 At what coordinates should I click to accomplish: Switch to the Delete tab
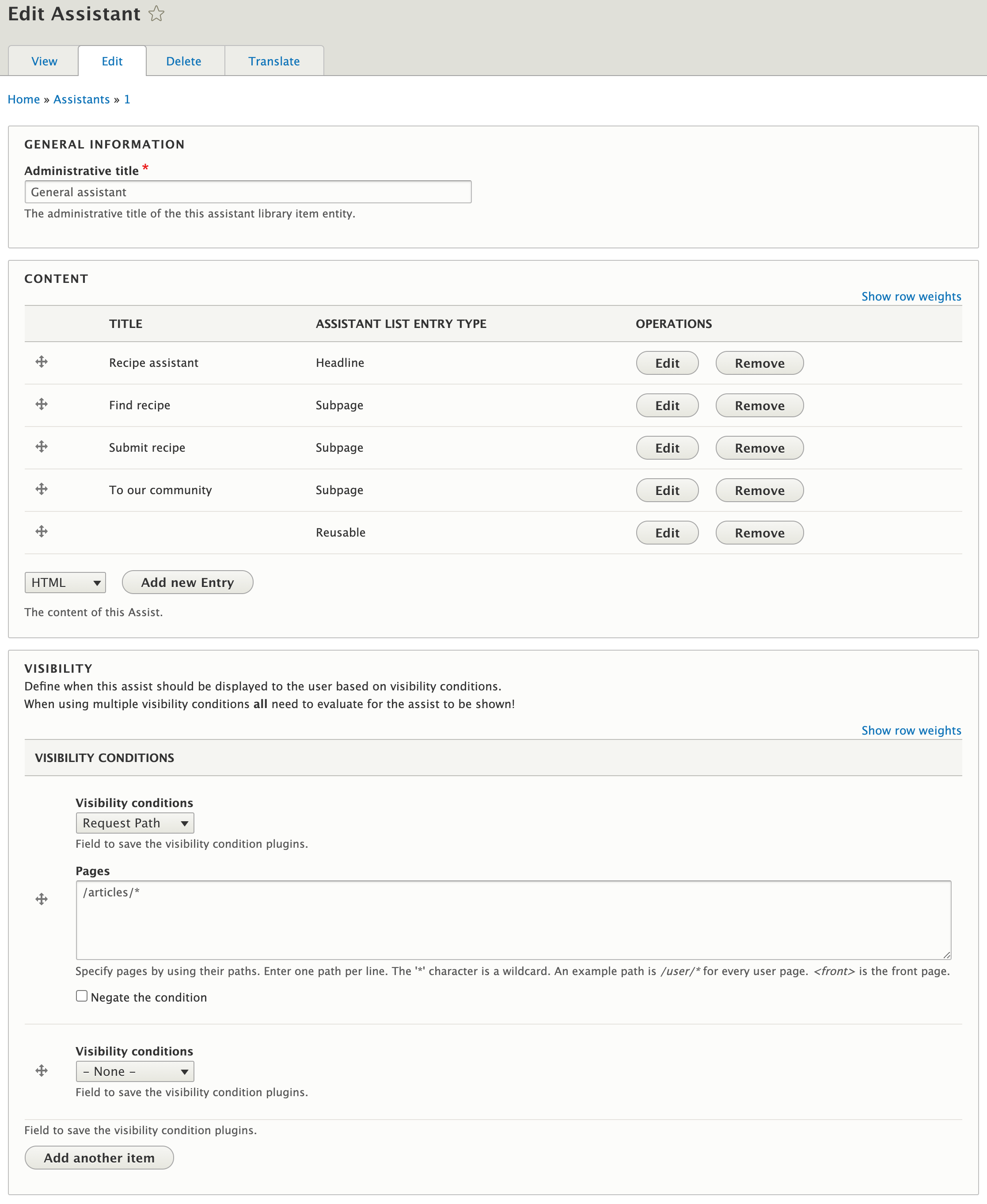(183, 61)
